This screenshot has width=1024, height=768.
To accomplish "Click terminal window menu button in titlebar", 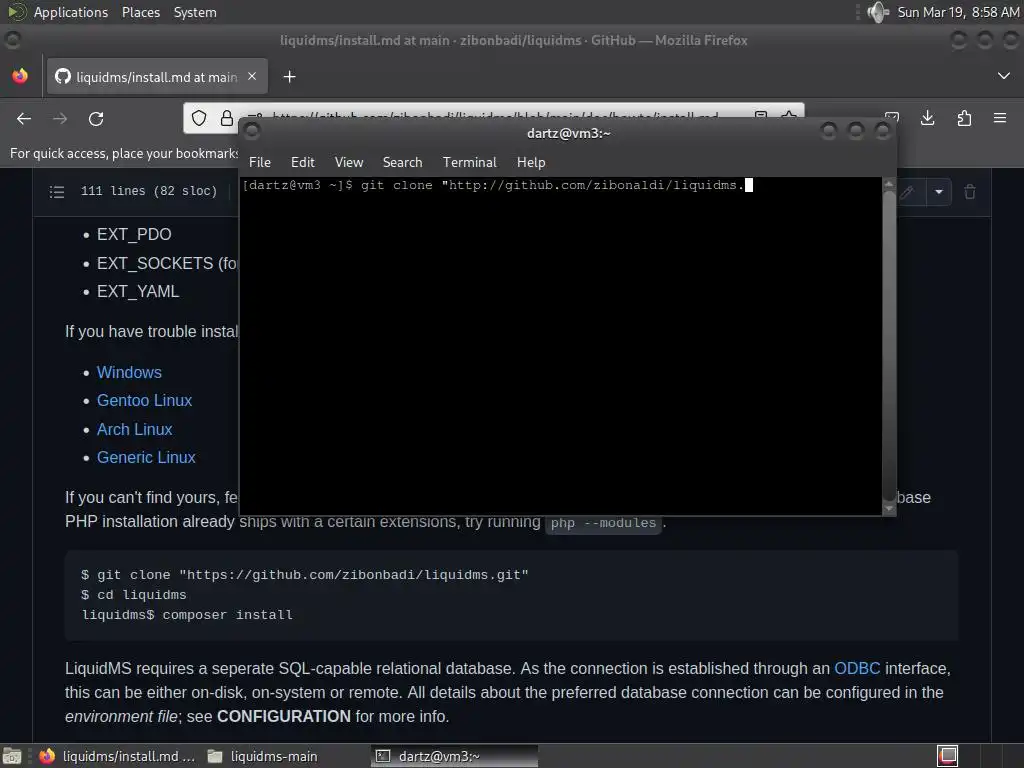I will 252,132.
